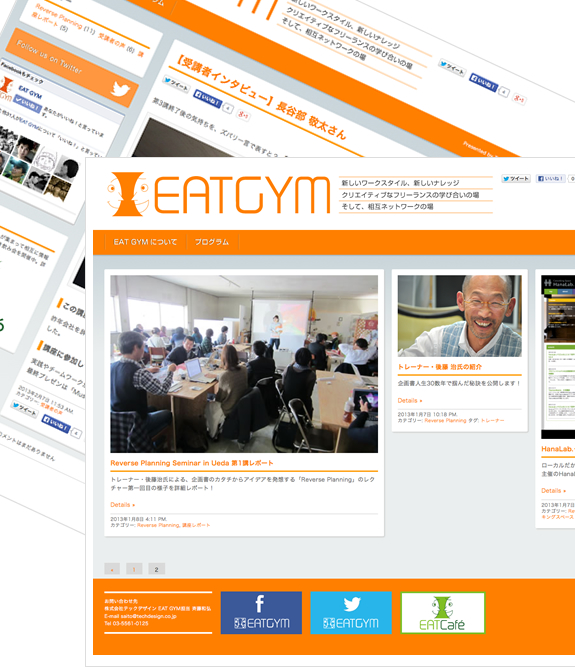Image resolution: width=575 pixels, height=667 pixels.
Task: Select the トレーナー tag under the trainer card
Action: pyautogui.click(x=492, y=420)
